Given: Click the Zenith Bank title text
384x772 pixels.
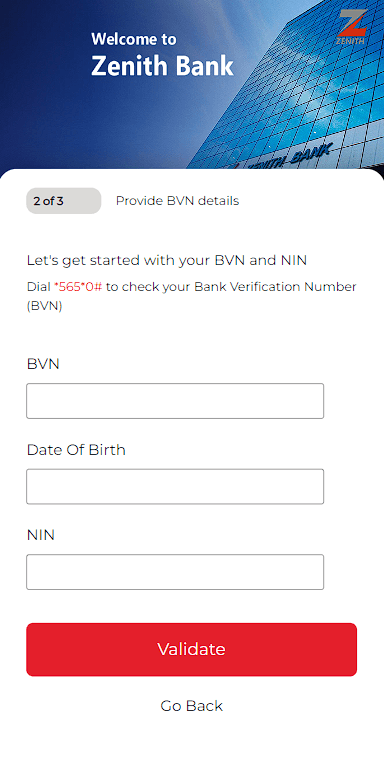Looking at the screenshot, I should [162, 66].
